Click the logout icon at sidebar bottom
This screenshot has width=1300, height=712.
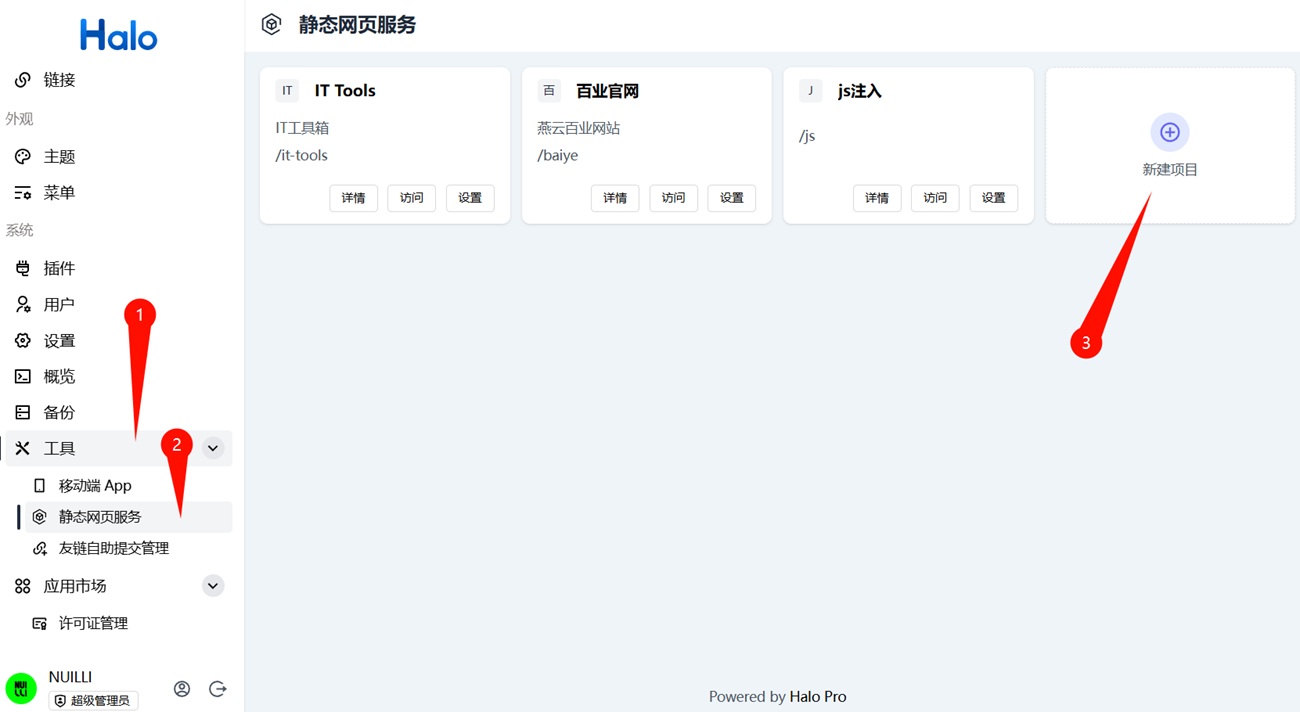pos(217,689)
